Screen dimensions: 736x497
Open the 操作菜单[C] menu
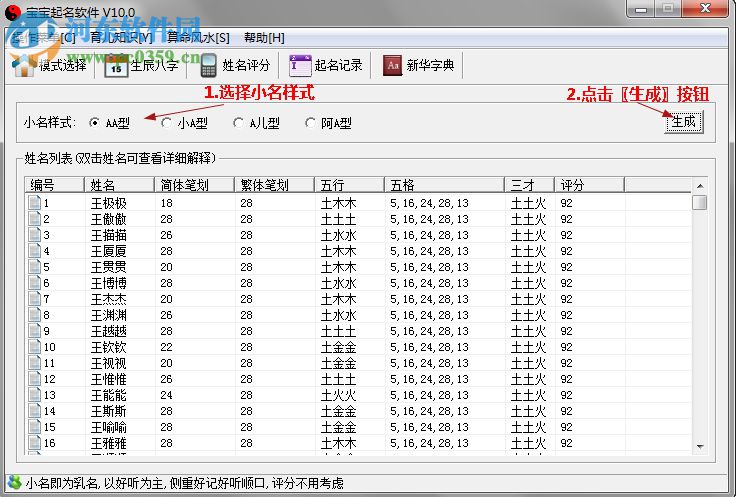pyautogui.click(x=44, y=38)
